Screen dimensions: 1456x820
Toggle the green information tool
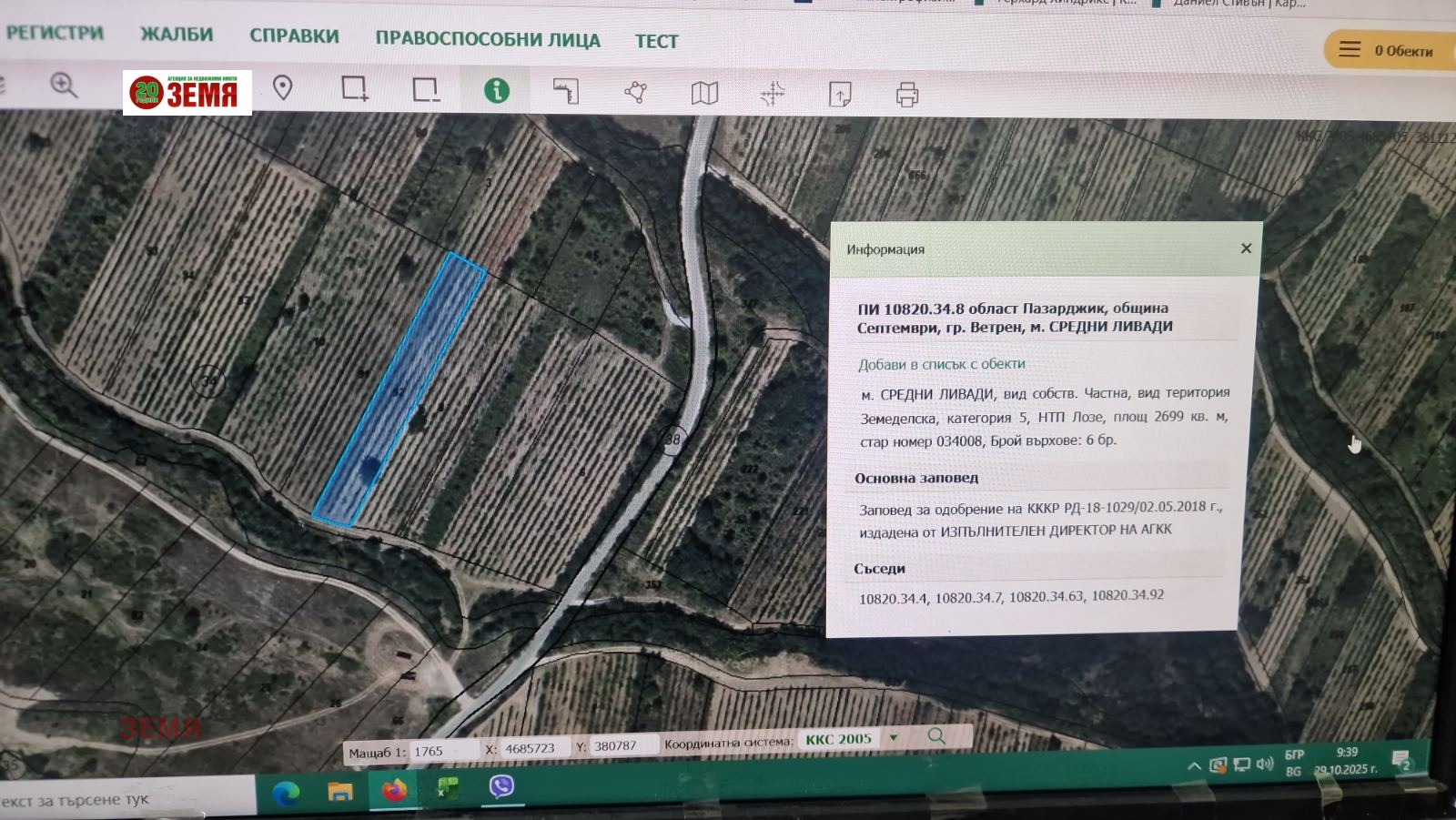496,90
